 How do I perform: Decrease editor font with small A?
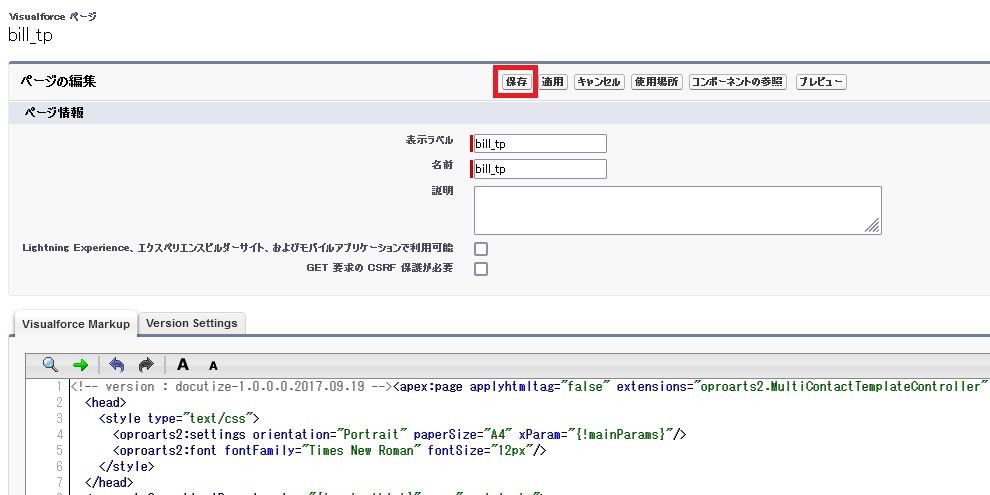coord(213,366)
